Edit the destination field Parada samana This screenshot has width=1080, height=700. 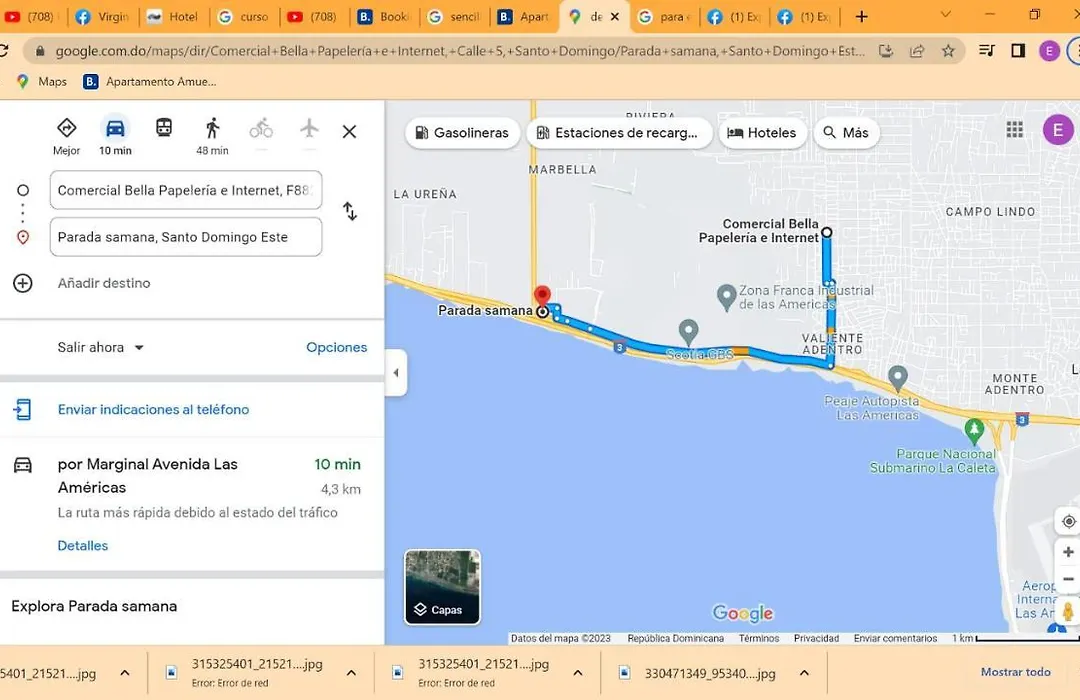click(x=186, y=237)
